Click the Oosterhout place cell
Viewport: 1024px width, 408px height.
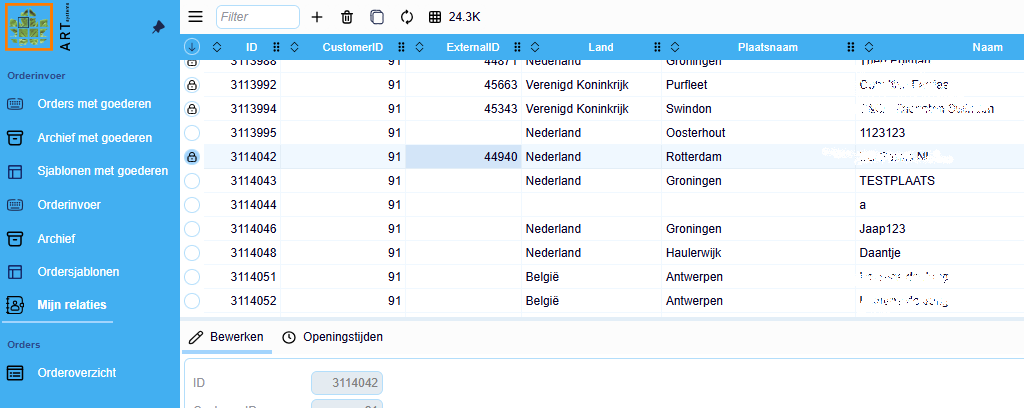click(x=759, y=133)
